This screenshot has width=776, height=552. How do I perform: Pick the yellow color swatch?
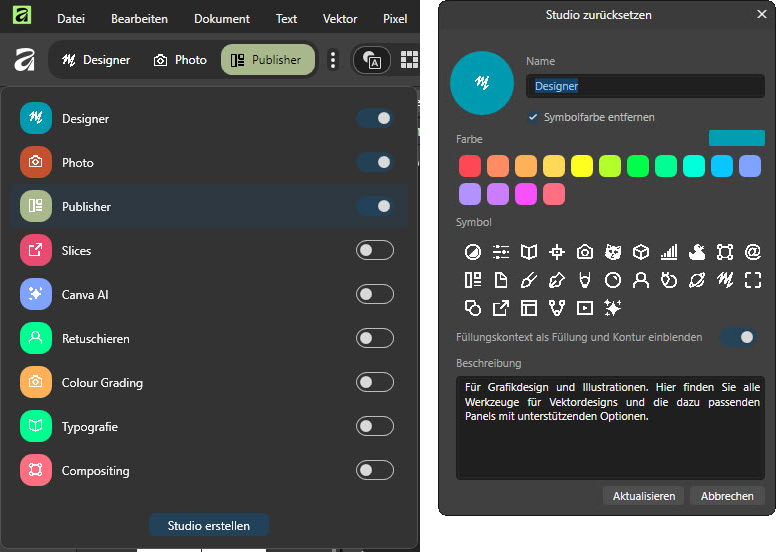coord(582,166)
